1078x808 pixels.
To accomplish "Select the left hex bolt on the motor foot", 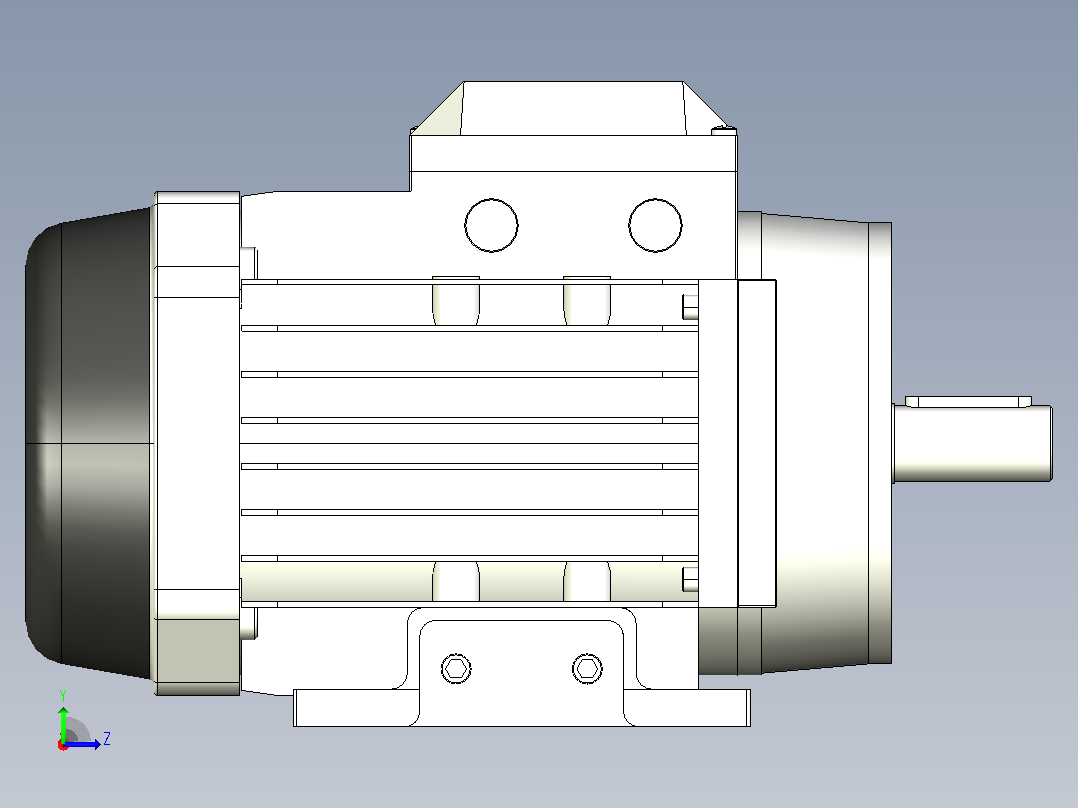I will point(456,668).
